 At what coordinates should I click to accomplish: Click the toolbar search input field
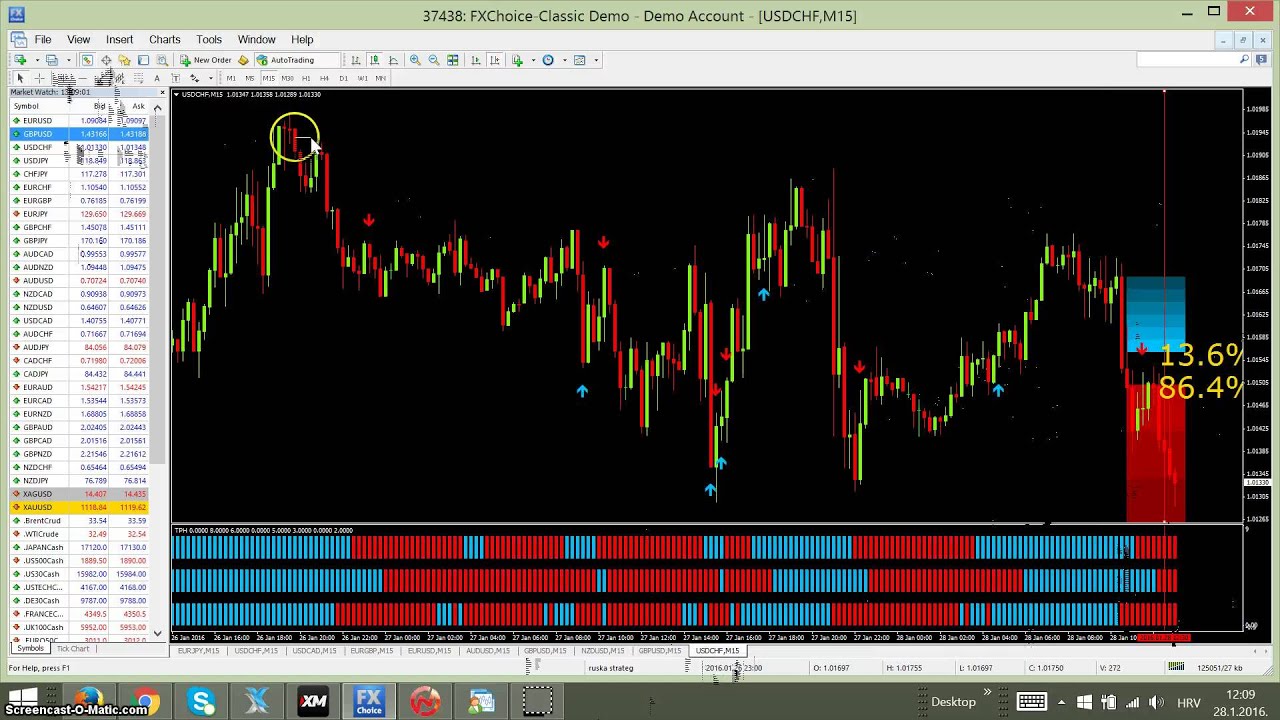pyautogui.click(x=1188, y=60)
